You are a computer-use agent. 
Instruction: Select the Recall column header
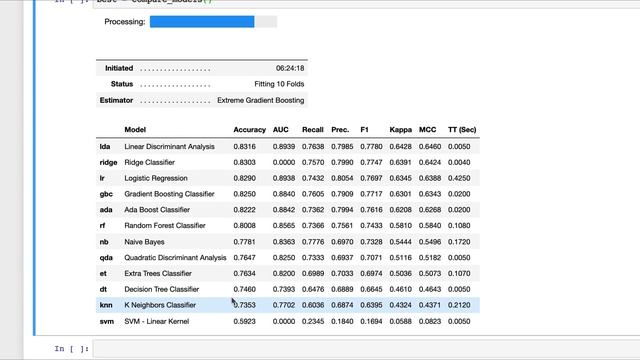313,130
